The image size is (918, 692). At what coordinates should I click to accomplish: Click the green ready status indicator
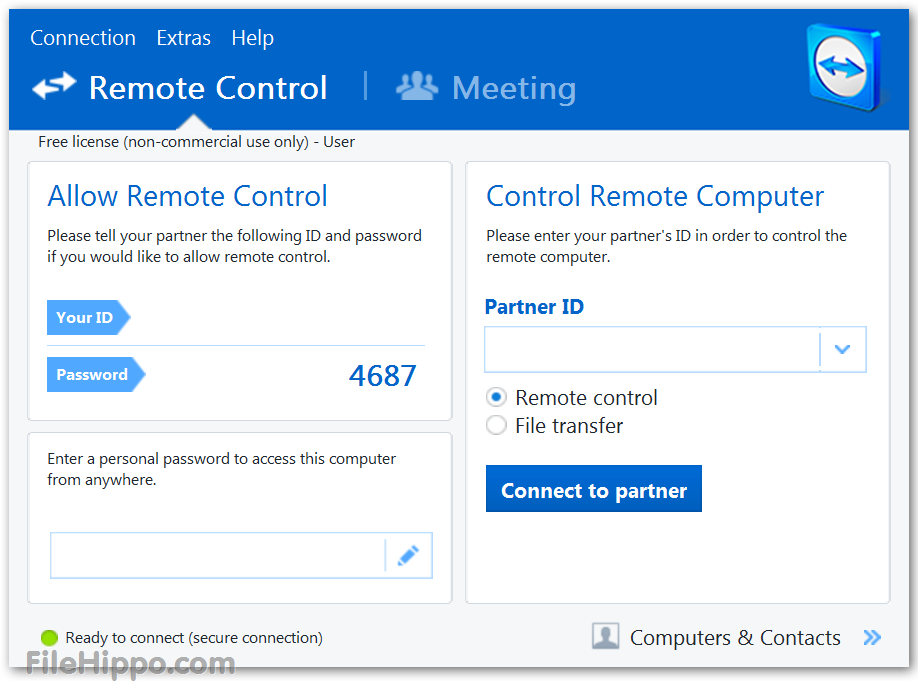(49, 638)
